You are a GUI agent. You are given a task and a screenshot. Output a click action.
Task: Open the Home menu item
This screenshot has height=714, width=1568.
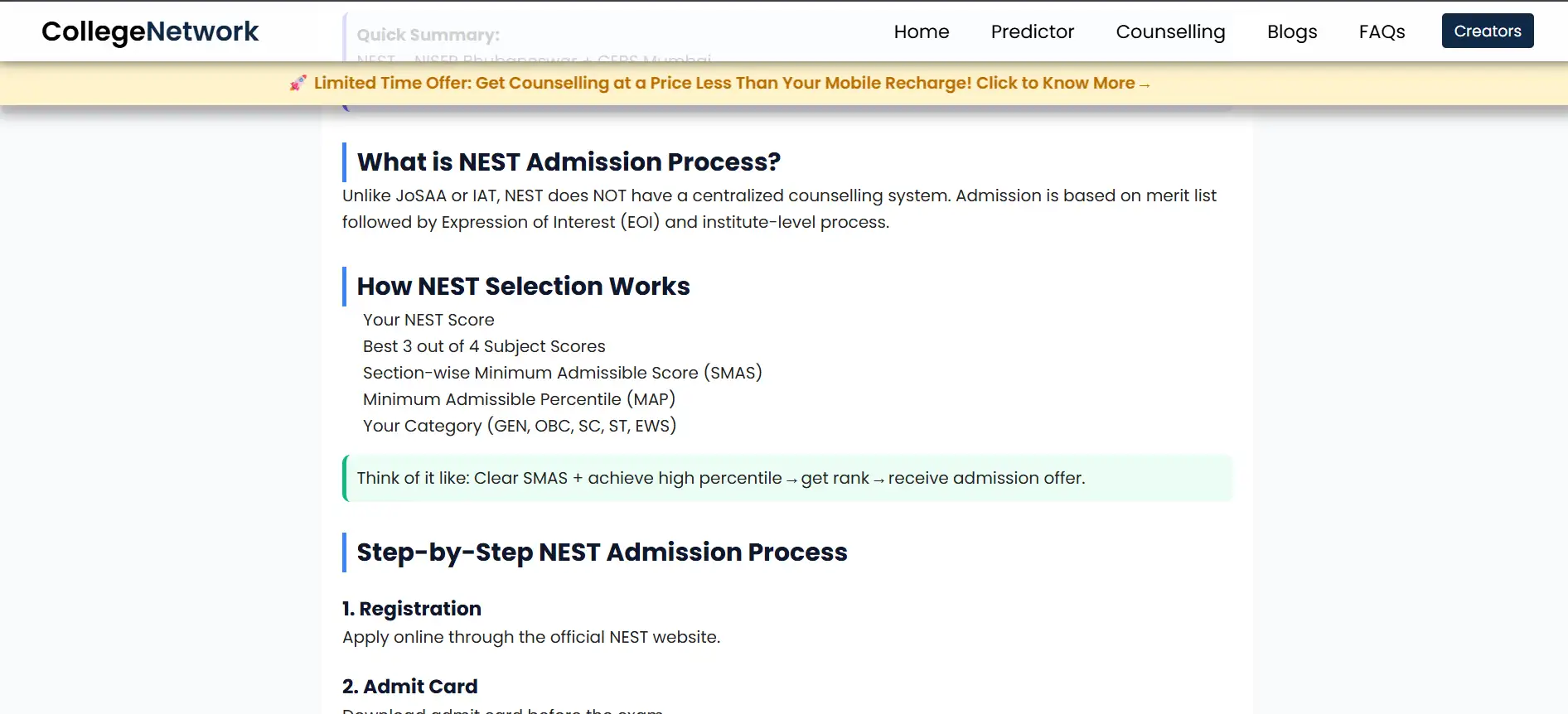tap(922, 31)
